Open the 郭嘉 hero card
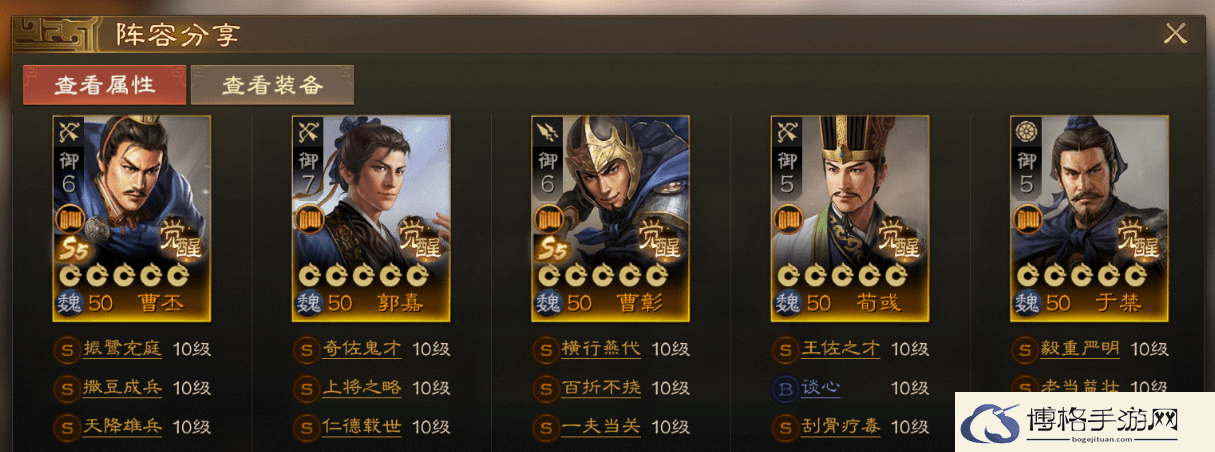The height and width of the screenshot is (452, 1215). point(371,218)
